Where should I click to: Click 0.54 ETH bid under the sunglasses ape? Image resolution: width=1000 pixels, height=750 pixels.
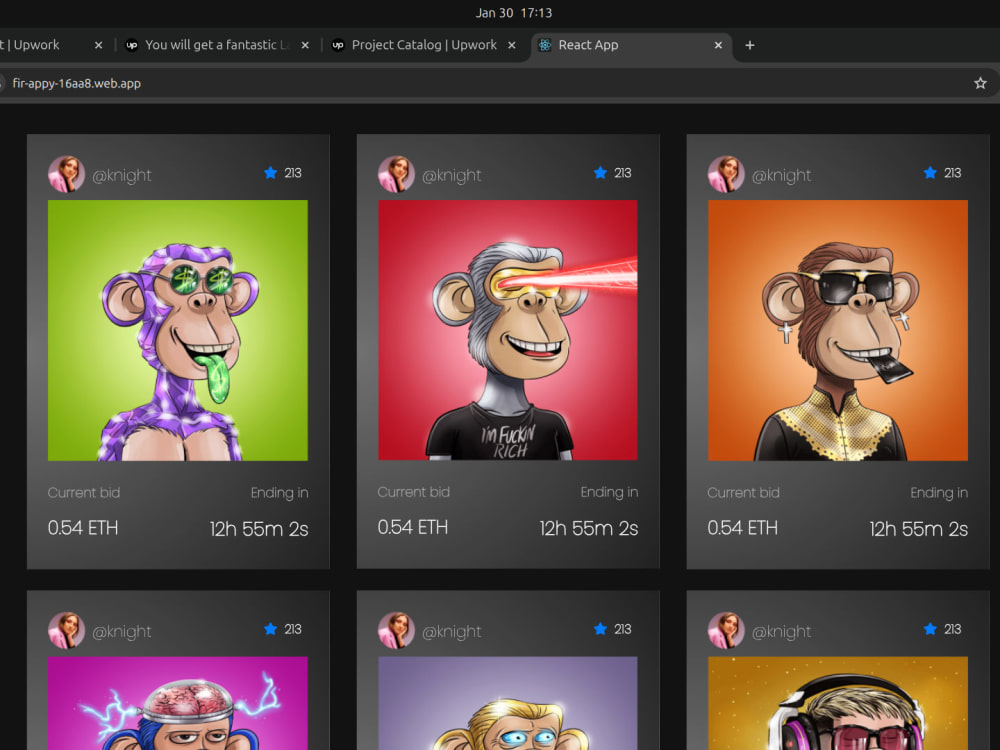coord(742,528)
